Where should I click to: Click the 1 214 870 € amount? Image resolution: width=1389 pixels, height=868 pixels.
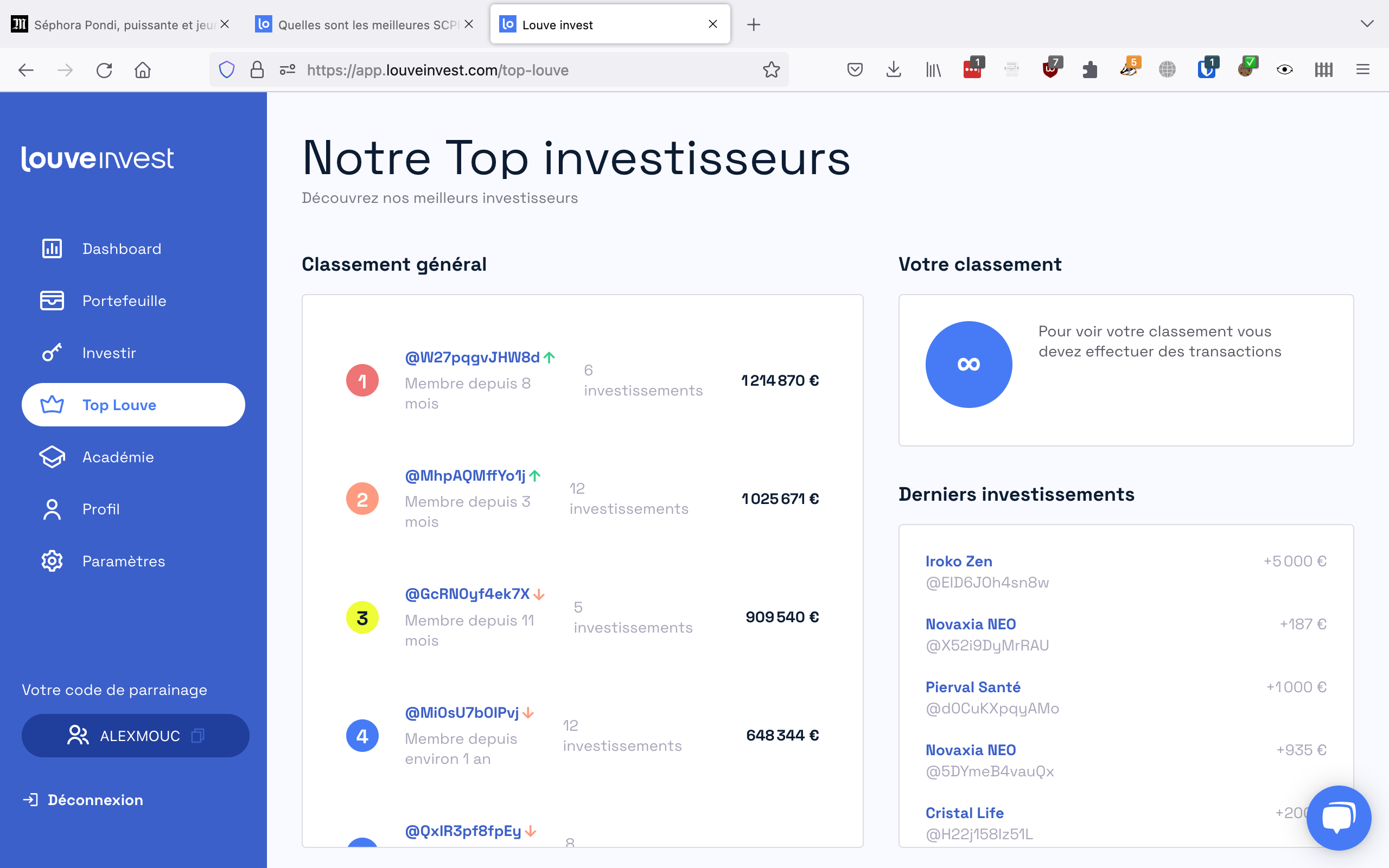tap(780, 380)
